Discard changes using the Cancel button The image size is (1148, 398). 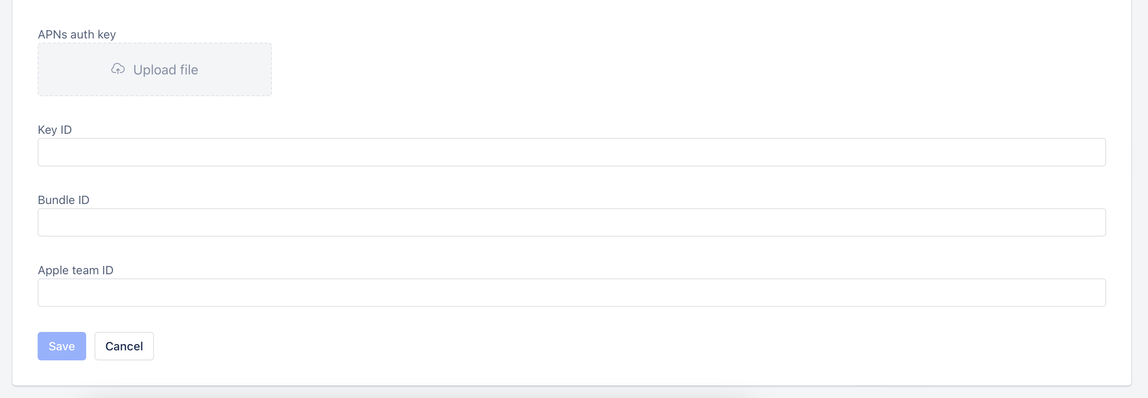(124, 346)
